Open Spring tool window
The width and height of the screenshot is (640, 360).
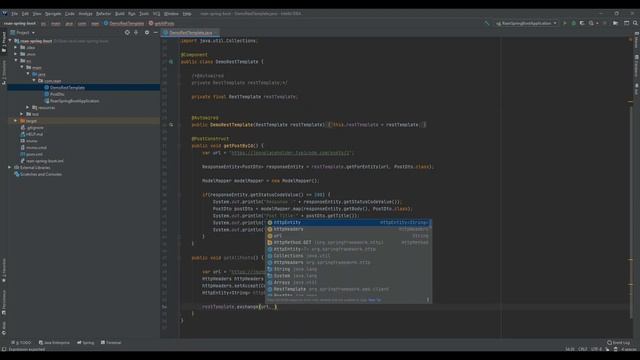(x=86, y=342)
